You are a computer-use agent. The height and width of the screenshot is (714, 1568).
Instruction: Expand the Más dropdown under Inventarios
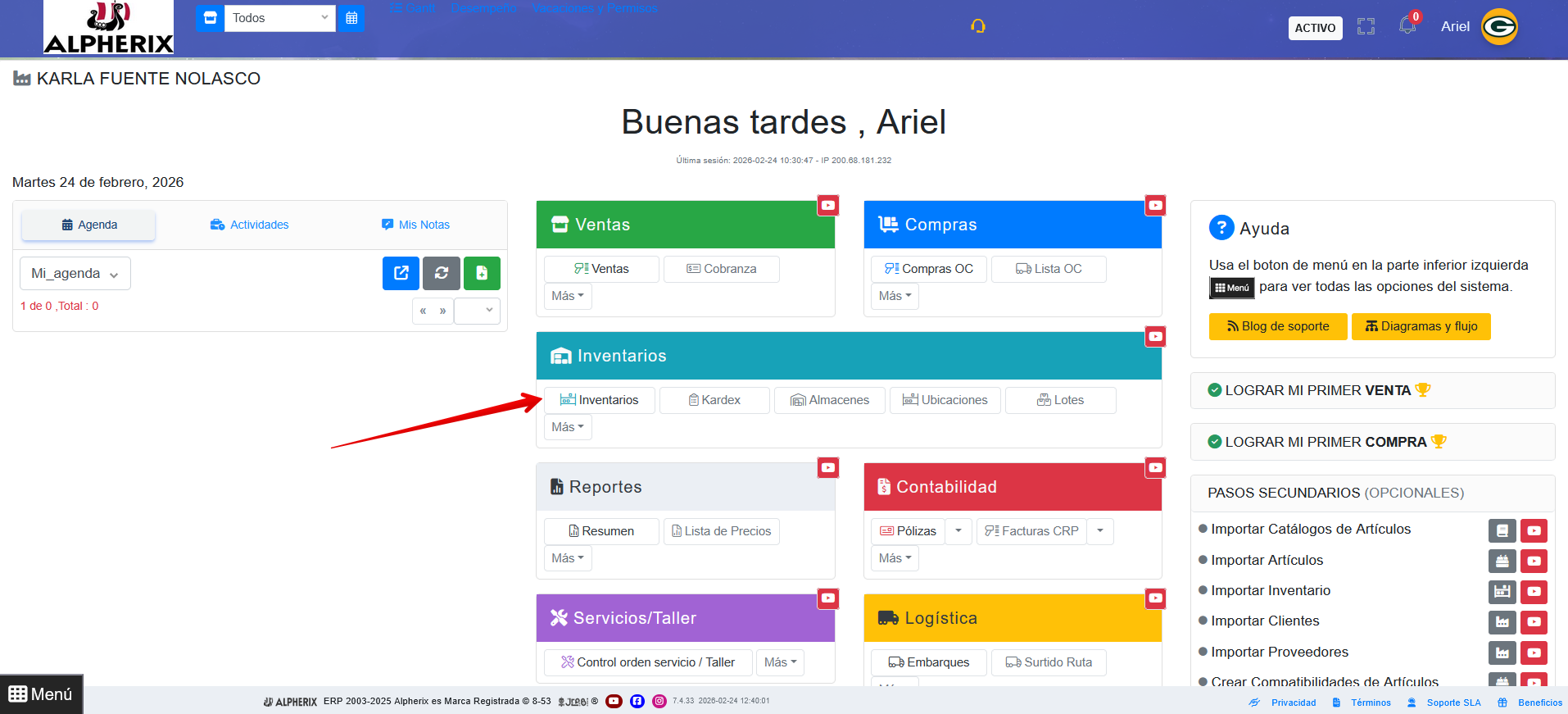pyautogui.click(x=567, y=427)
